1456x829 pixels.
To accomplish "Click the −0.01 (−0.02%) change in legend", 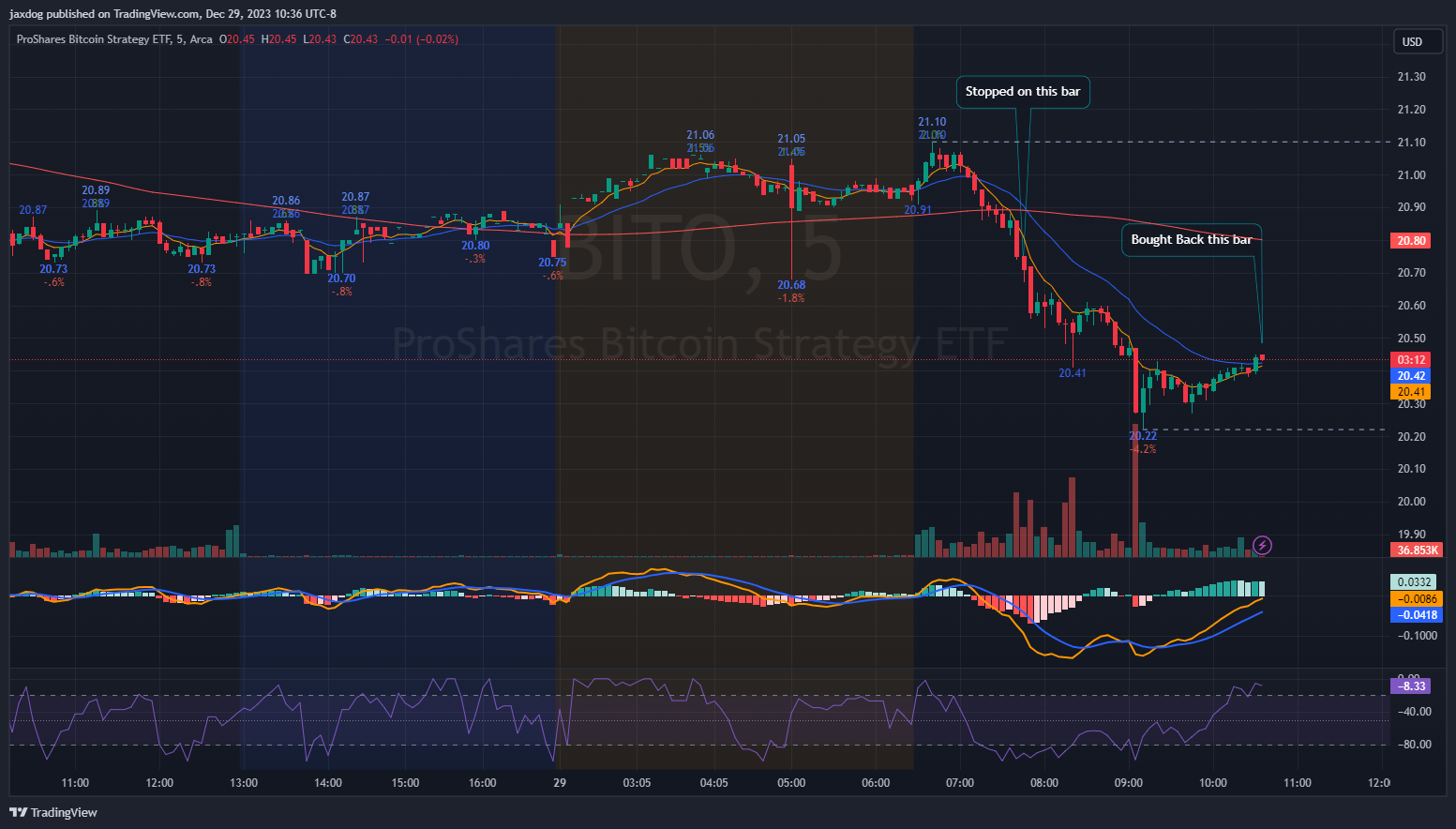I will tap(422, 39).
